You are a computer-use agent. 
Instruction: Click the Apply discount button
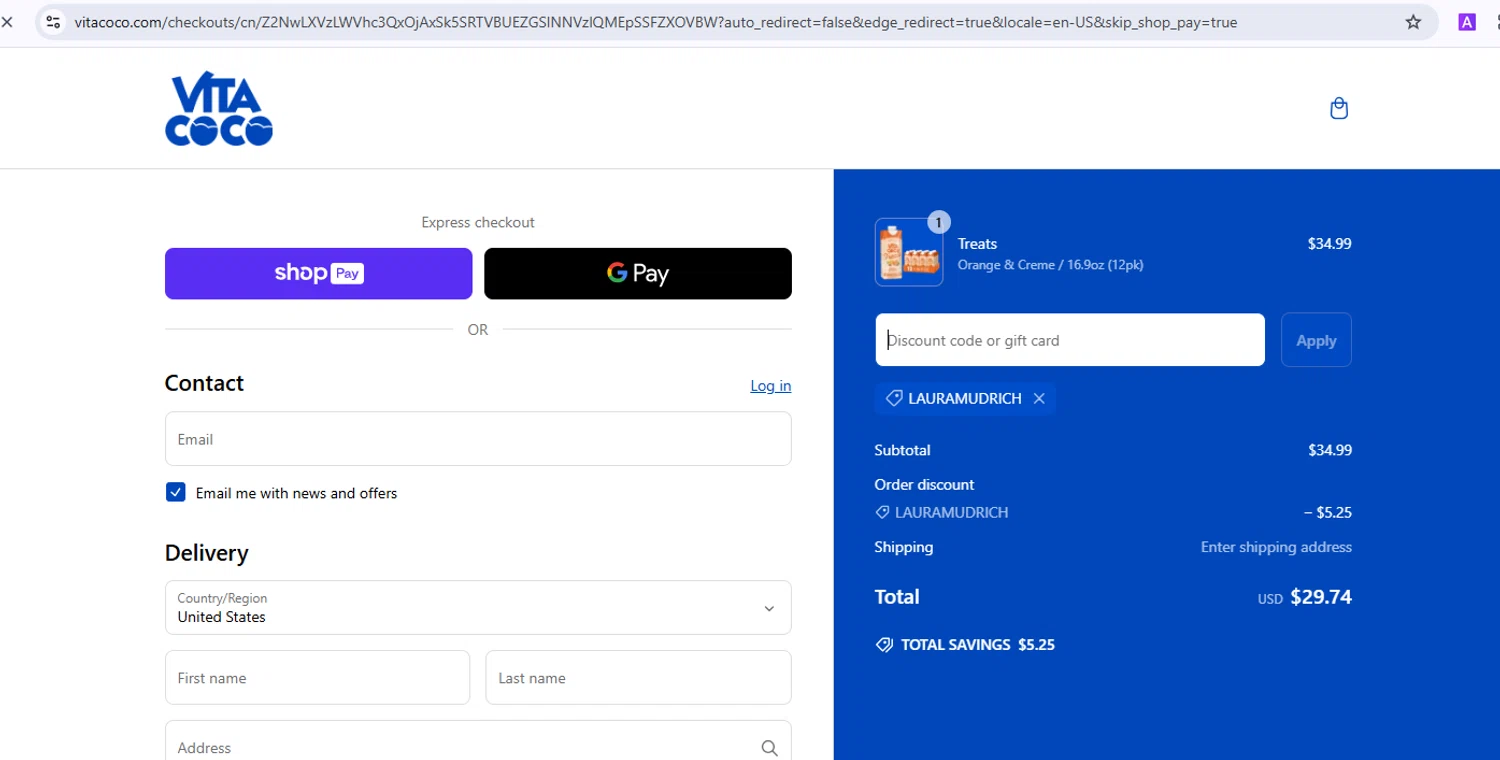[x=1316, y=340]
